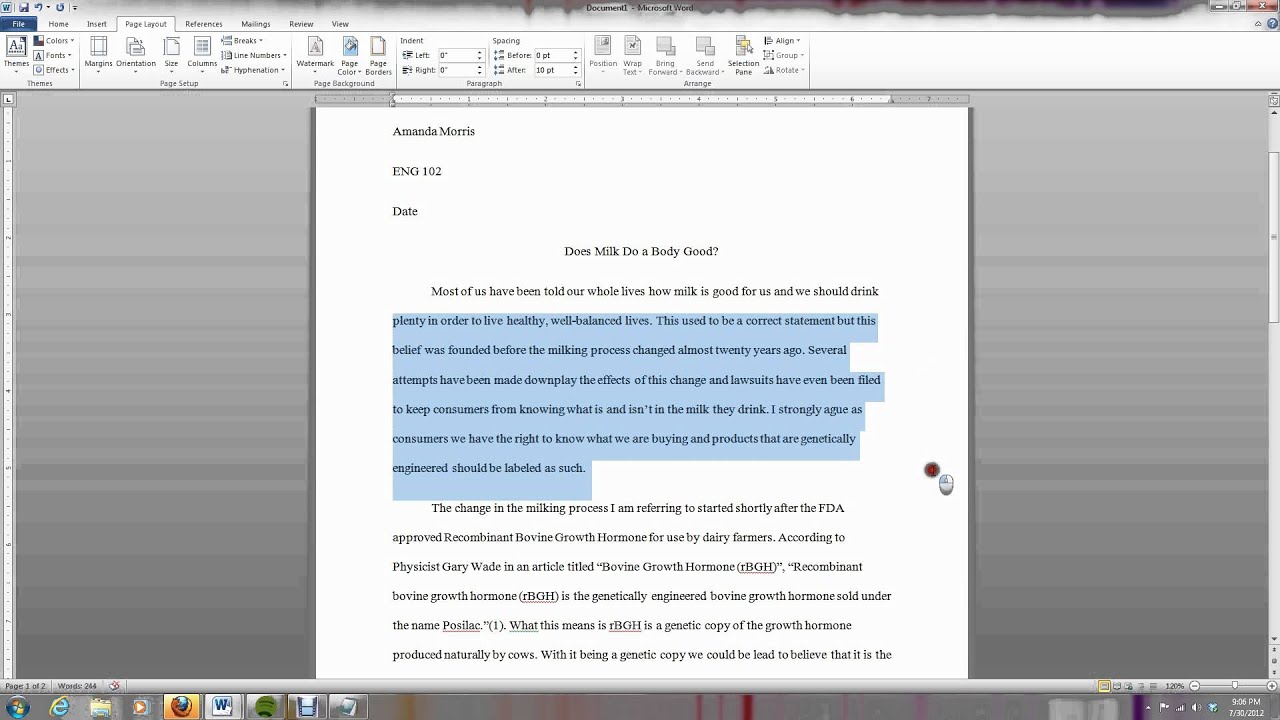Open Firefox from the taskbar
The image size is (1280, 720).
(181, 707)
